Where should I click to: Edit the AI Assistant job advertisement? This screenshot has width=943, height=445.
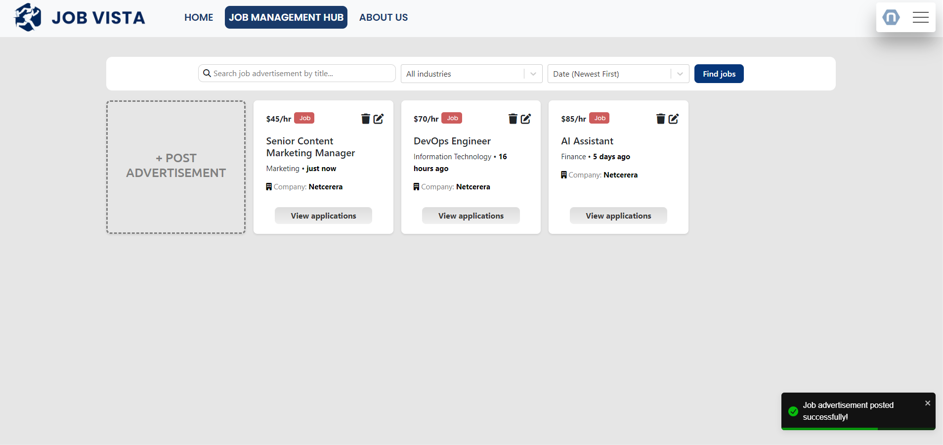(674, 119)
